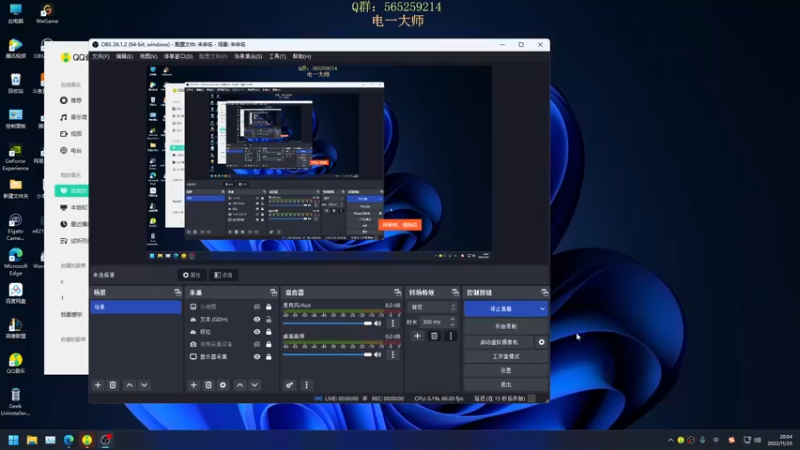Open GeForce Experience desktop shortcut
Screen dimensions: 800x450
tap(15, 157)
